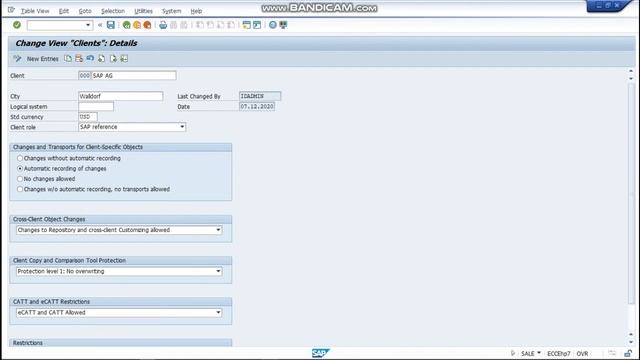
Task: Click the Other Entry icon
Action: [124, 59]
